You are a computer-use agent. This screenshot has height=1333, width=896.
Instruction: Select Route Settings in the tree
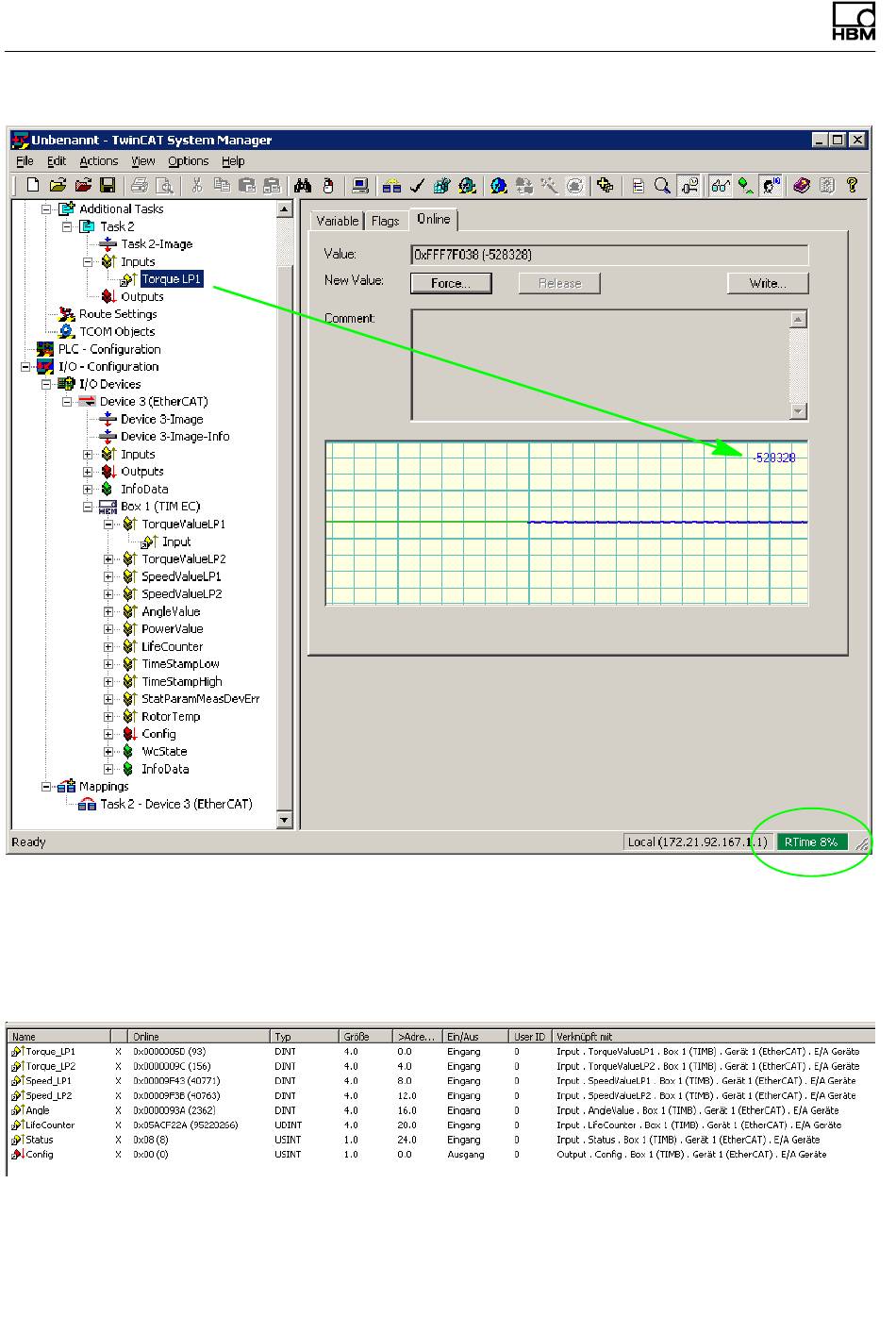(118, 314)
